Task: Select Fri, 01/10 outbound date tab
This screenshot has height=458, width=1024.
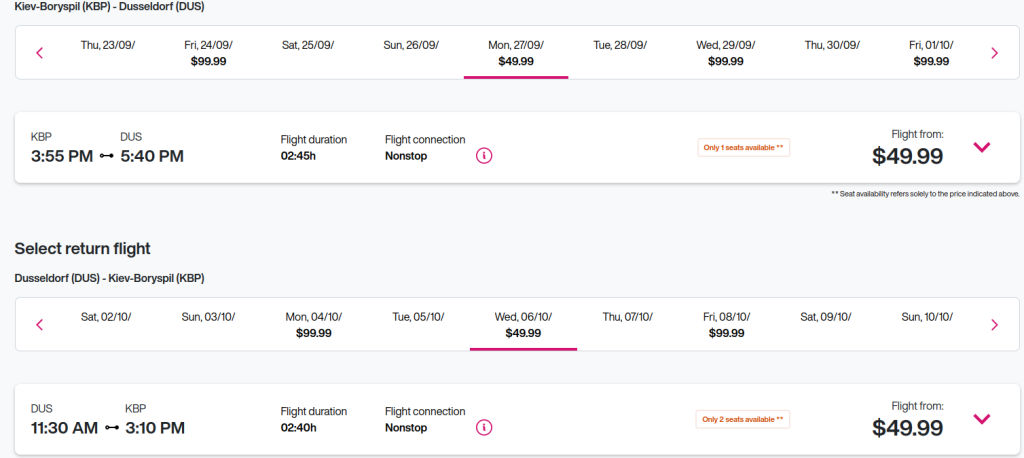Action: point(930,53)
